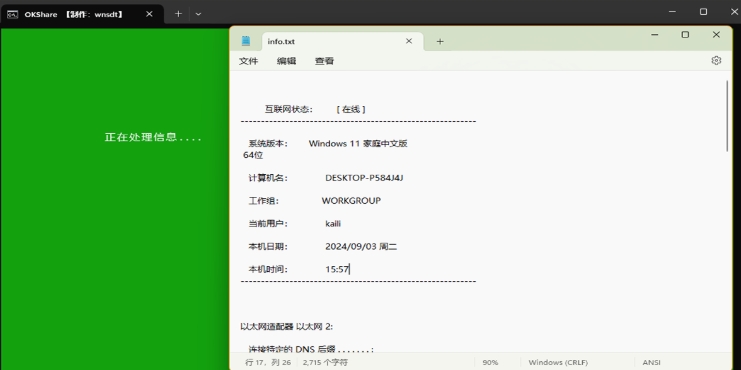Click the computer name DESKTOP-P584J4J
Viewport: 741px width, 370px height.
click(364, 178)
